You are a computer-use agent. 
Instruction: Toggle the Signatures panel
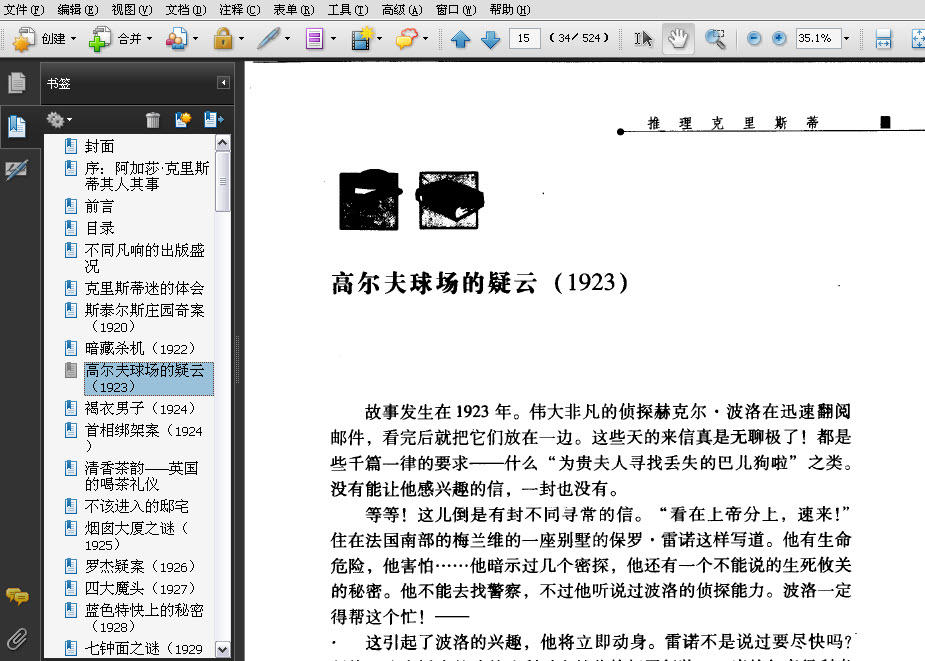(x=17, y=170)
